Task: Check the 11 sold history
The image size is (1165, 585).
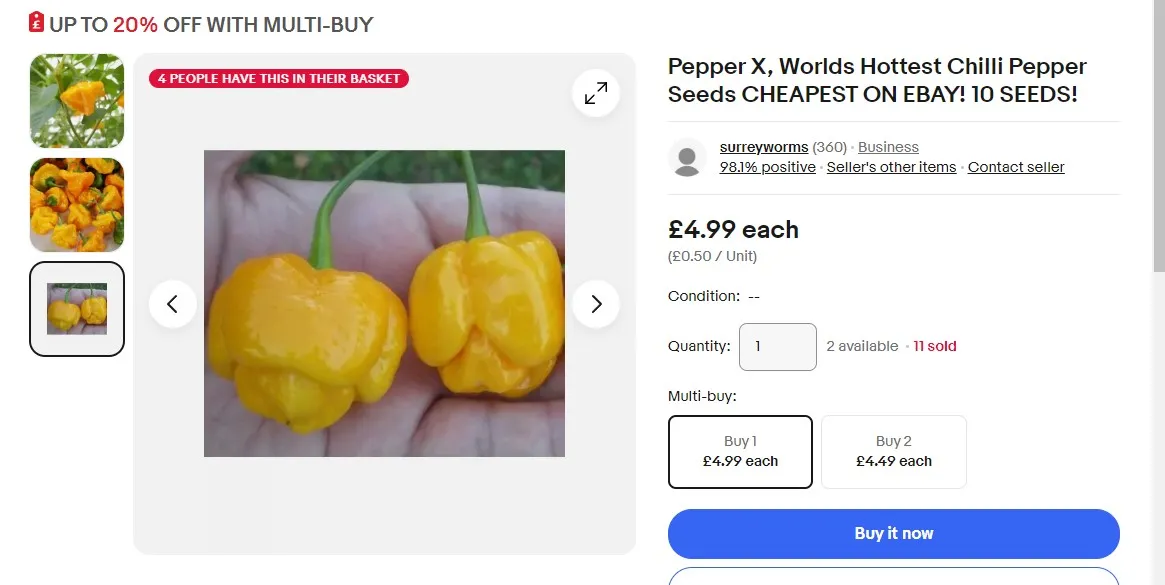Action: (935, 346)
